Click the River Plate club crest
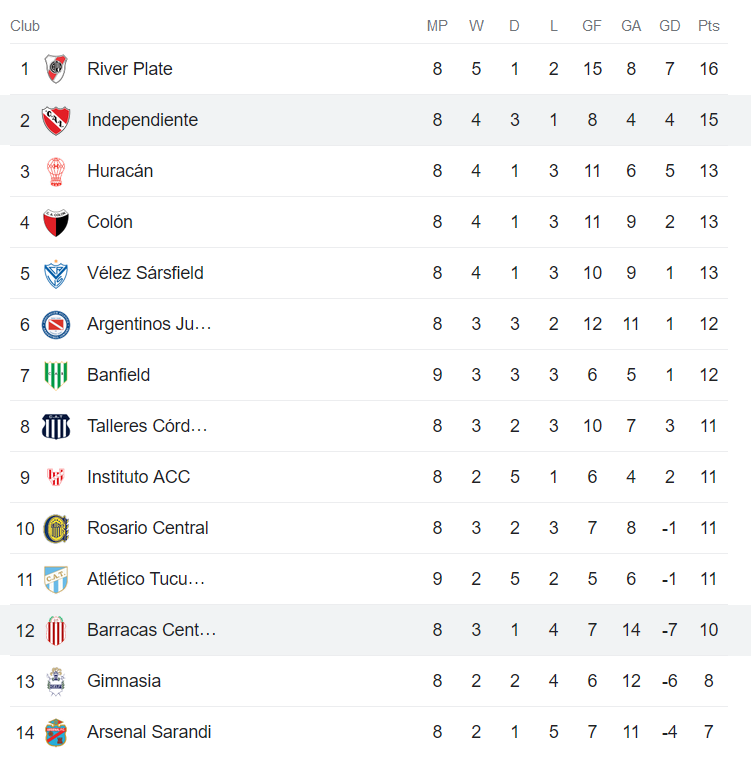Image resolution: width=751 pixels, height=764 pixels. click(x=56, y=69)
